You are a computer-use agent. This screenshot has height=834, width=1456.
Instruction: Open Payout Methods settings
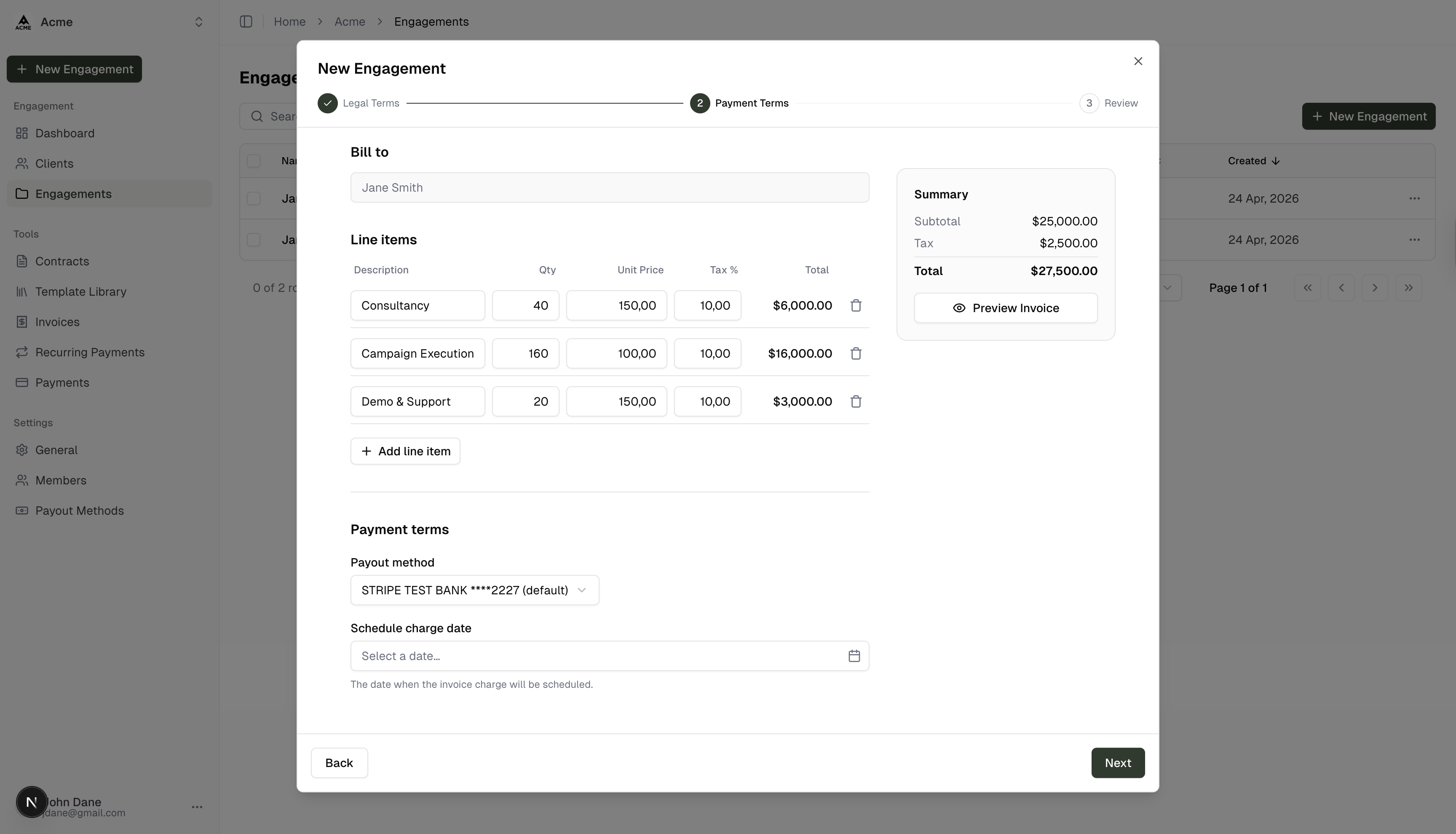[x=110, y=511]
